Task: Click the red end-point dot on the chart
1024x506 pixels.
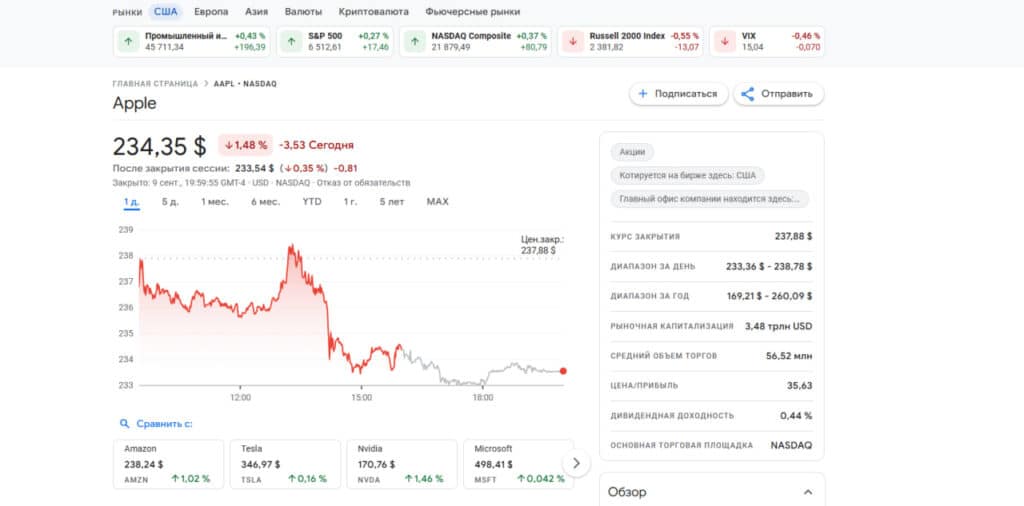Action: (x=563, y=371)
